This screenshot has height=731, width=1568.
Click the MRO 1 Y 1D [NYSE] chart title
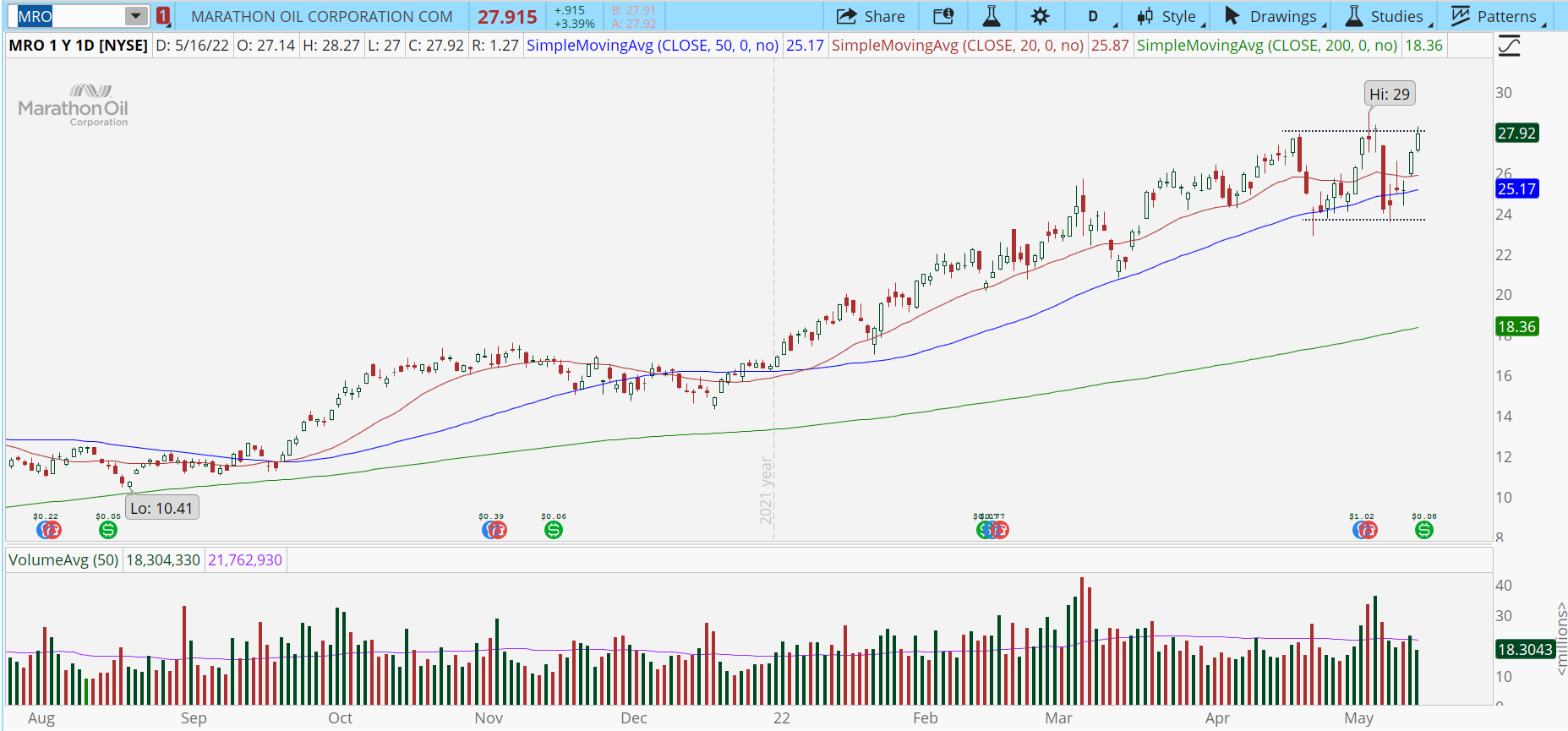[79, 46]
